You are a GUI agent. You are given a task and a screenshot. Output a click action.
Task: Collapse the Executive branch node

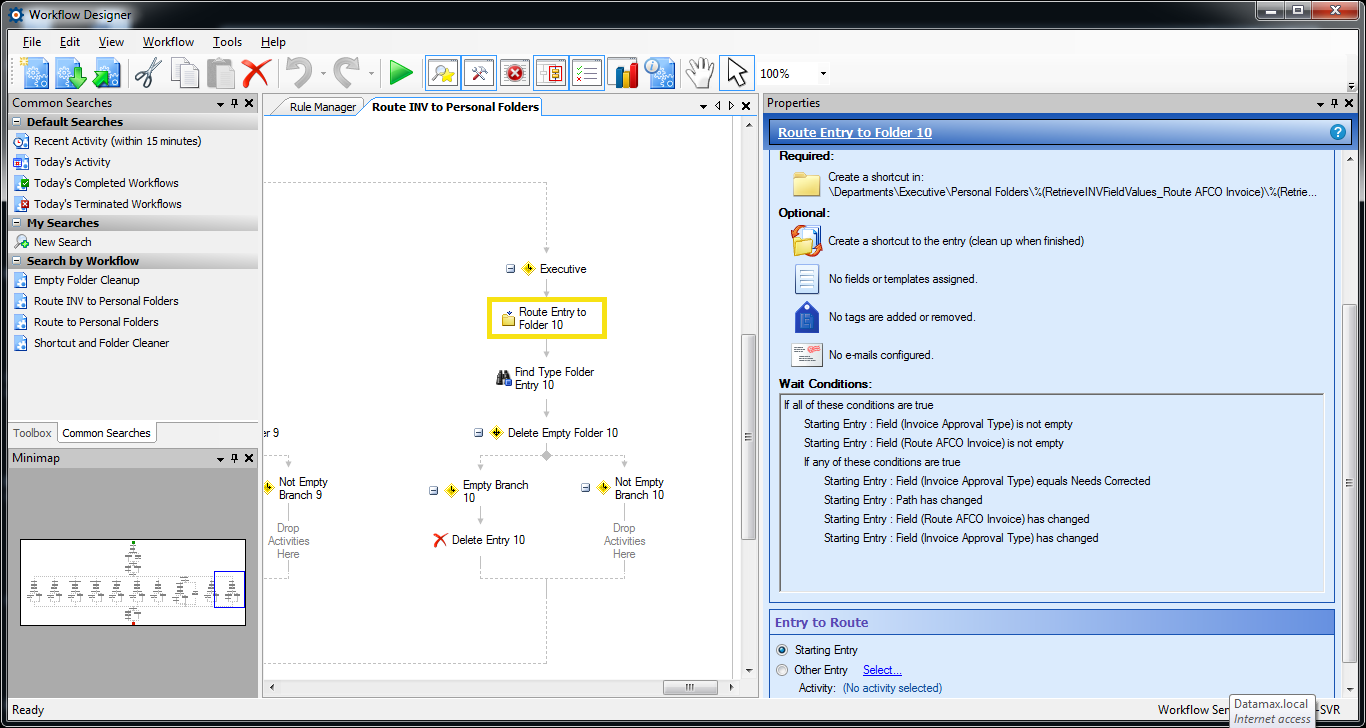[x=510, y=269]
